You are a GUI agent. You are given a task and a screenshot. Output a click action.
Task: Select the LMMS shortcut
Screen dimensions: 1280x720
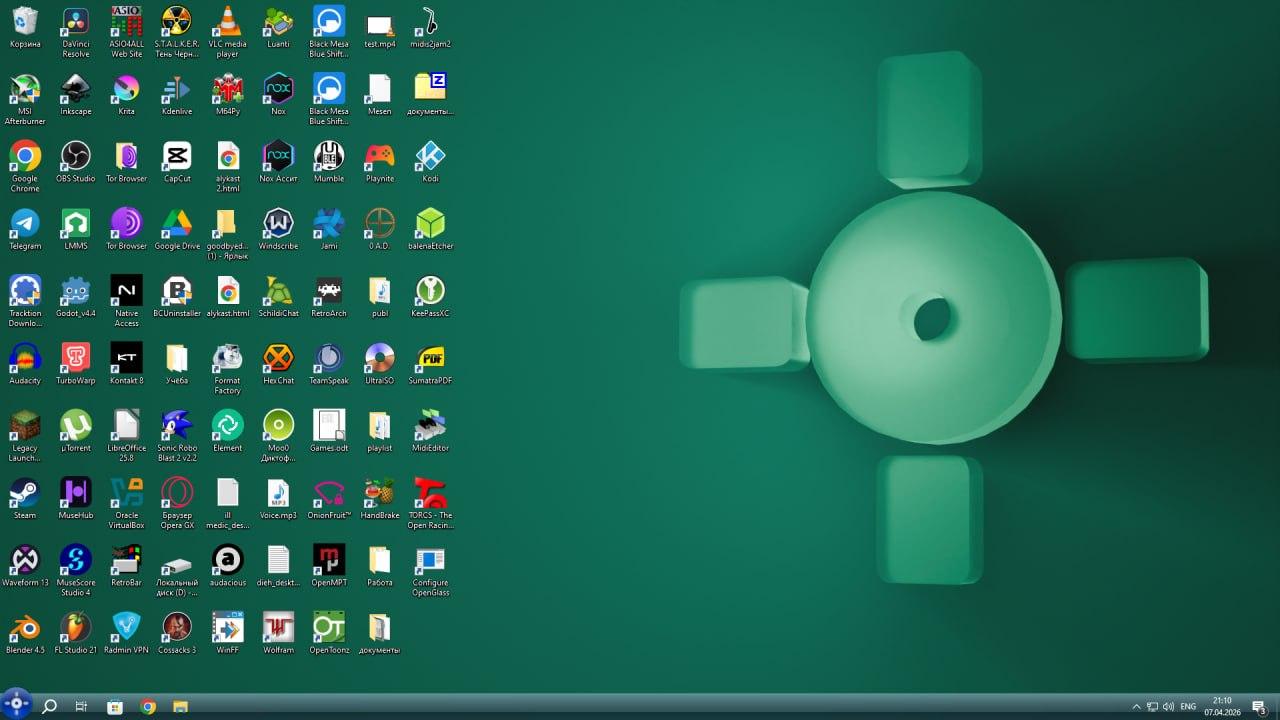[x=75, y=229]
